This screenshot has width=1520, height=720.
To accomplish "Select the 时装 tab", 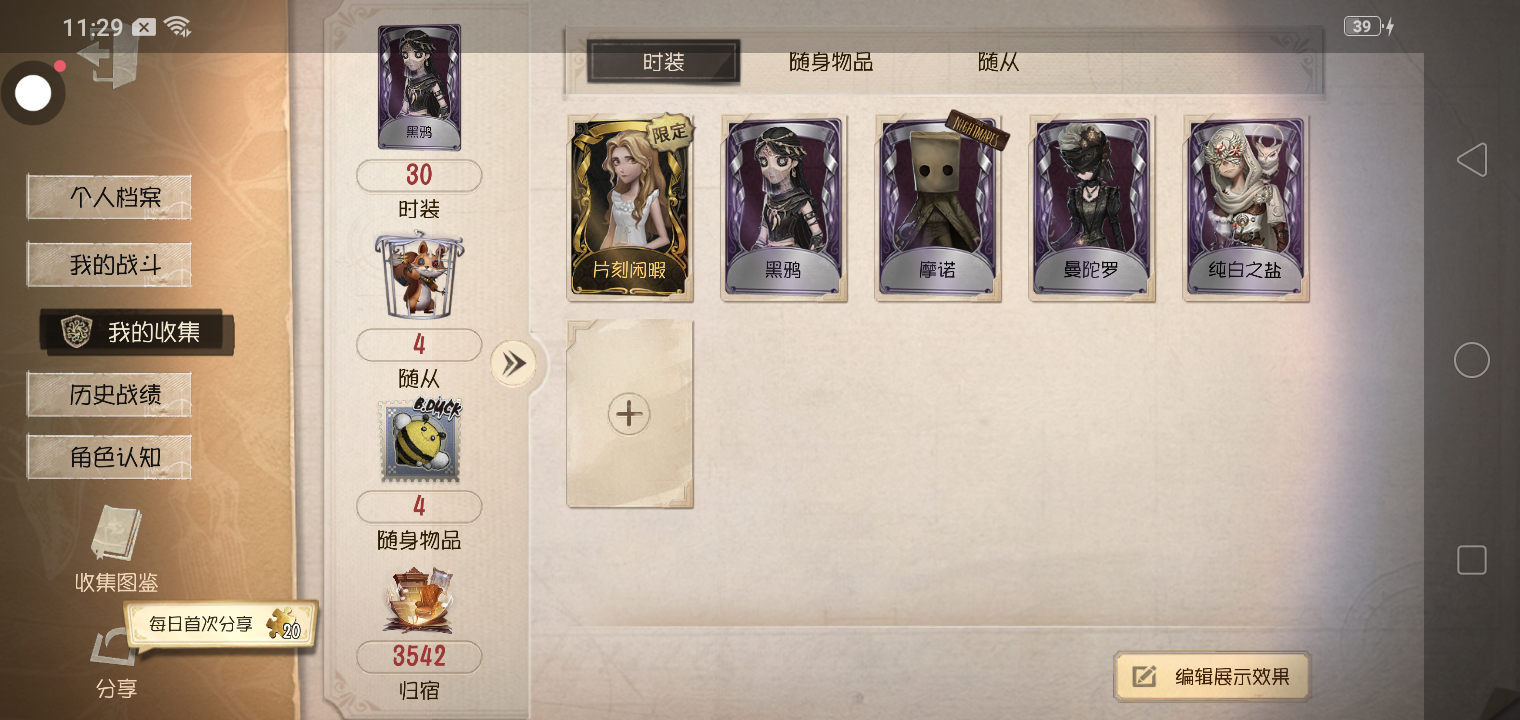I will pos(664,62).
